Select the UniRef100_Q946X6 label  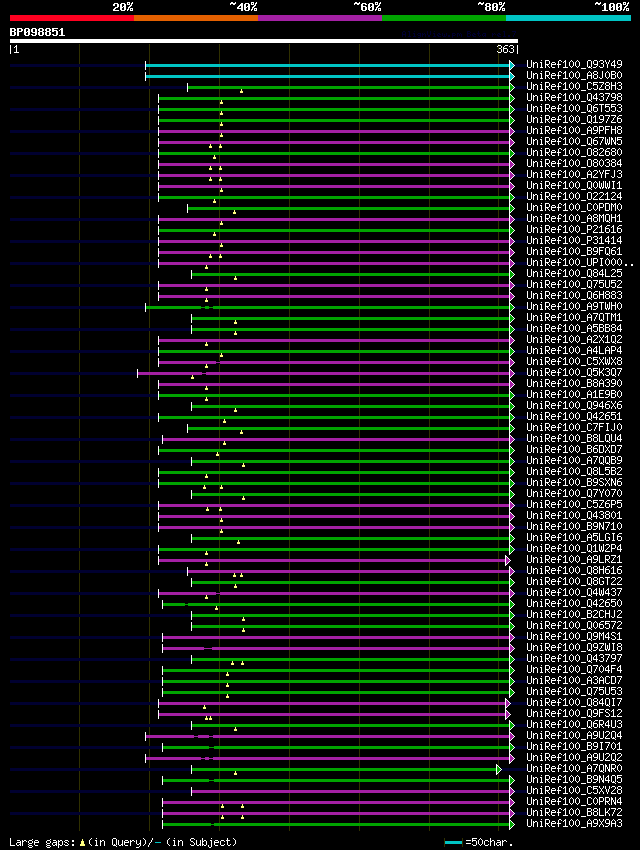[574, 405]
